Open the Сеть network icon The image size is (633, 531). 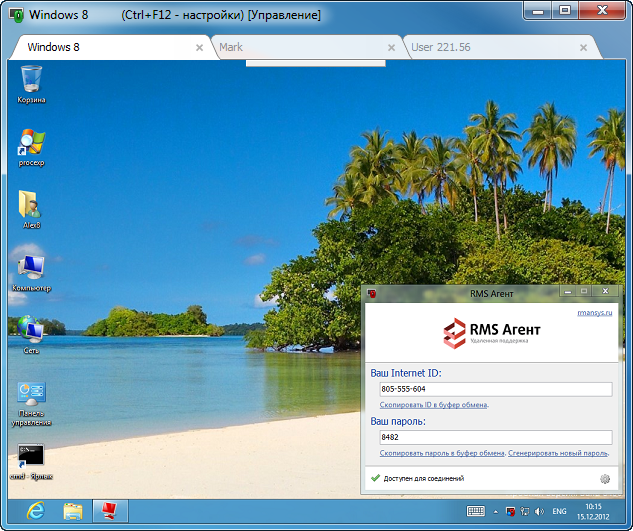point(31,335)
